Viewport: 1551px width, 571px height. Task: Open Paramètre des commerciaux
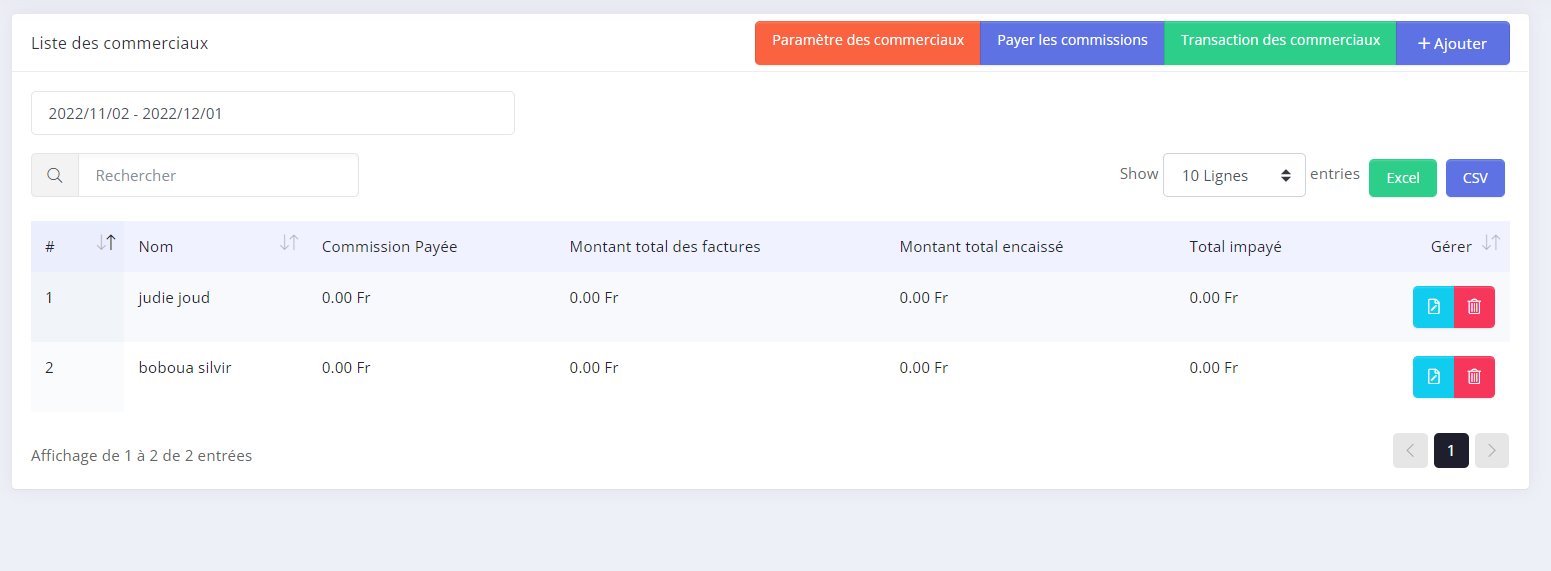pos(867,42)
